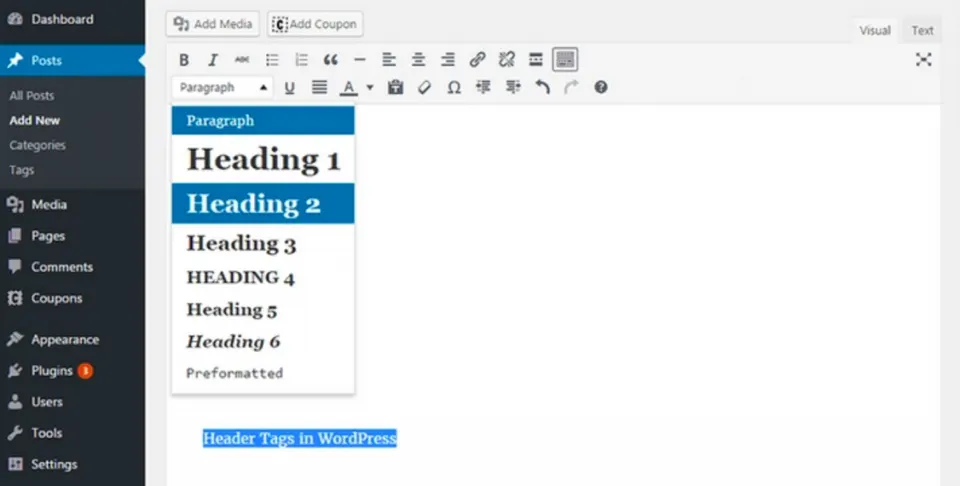960x486 pixels.
Task: Switch to the Visual editor tab
Action: (874, 31)
